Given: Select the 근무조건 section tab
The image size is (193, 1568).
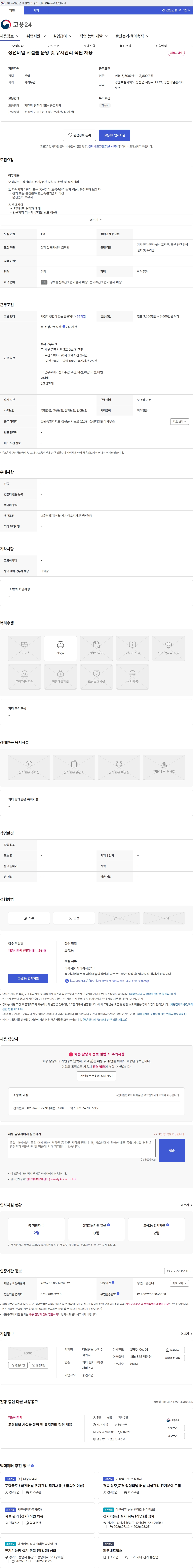Looking at the screenshot, I should (53, 46).
